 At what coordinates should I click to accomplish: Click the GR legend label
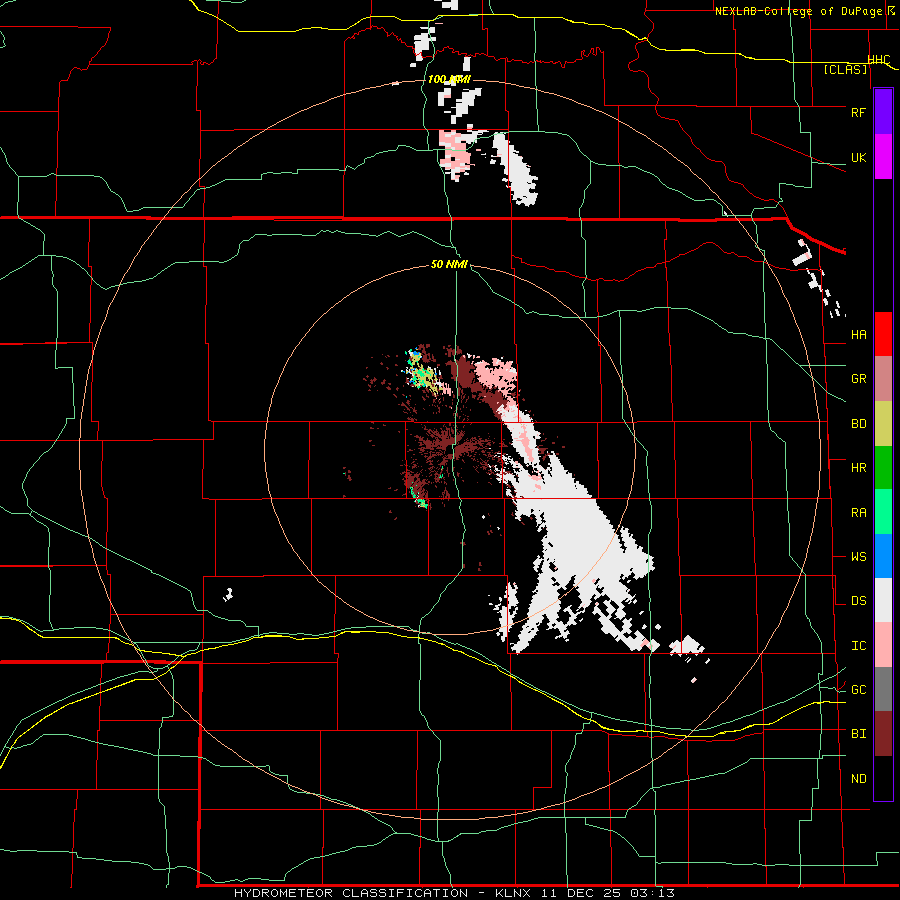858,379
